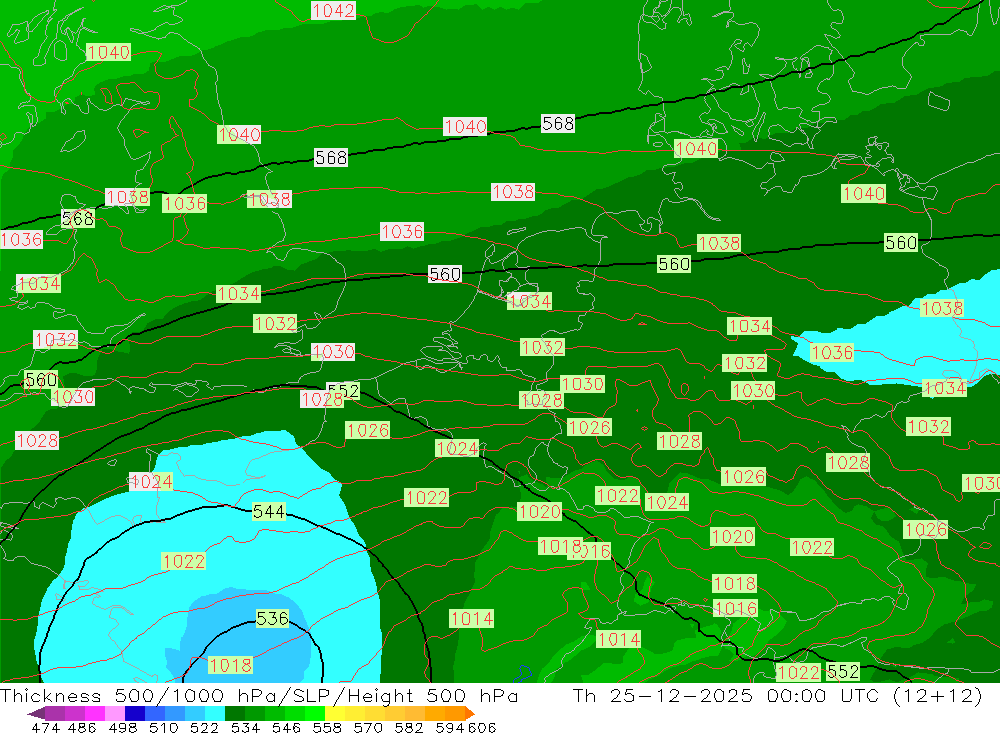This screenshot has height=733, width=1000.
Task: Click the darkest green legend swatch
Action: tap(235, 713)
